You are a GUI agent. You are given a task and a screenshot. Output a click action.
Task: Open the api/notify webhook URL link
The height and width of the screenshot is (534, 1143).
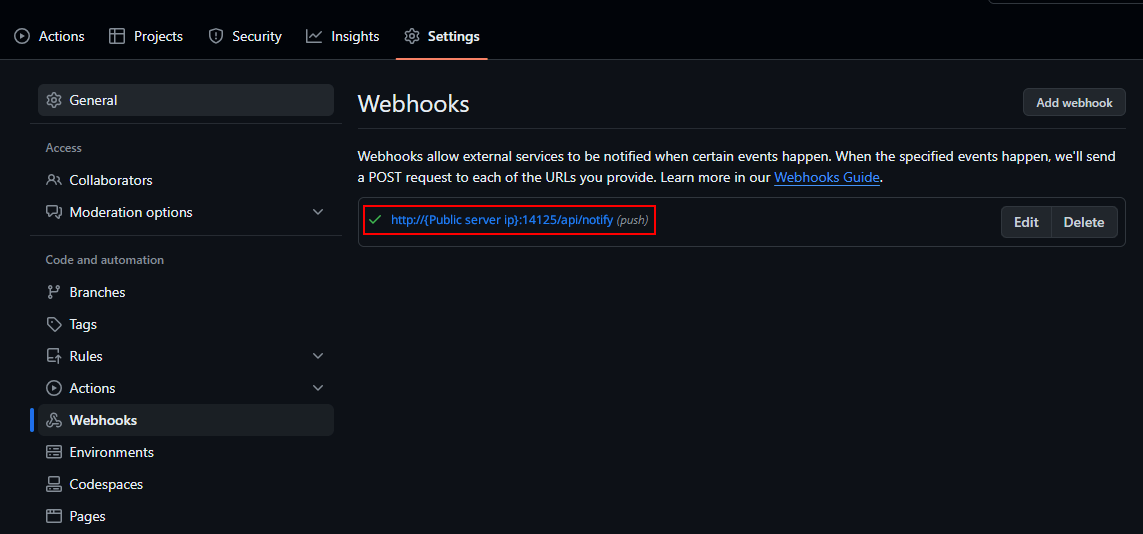502,219
